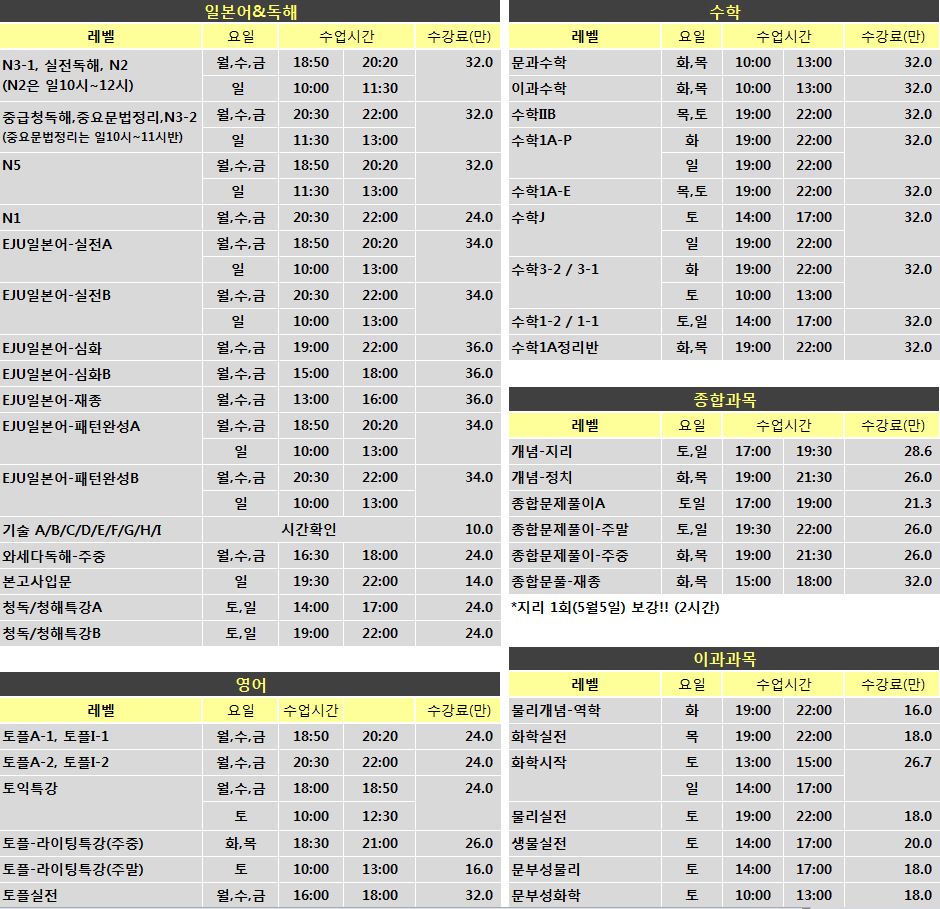Image resolution: width=940 pixels, height=909 pixels.
Task: Click the 수학1A-E cell
Action: 585,191
